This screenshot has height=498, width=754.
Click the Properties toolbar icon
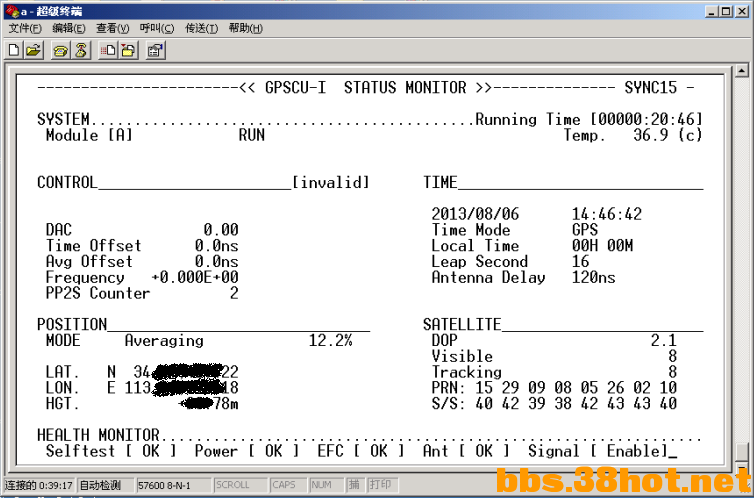pos(155,50)
